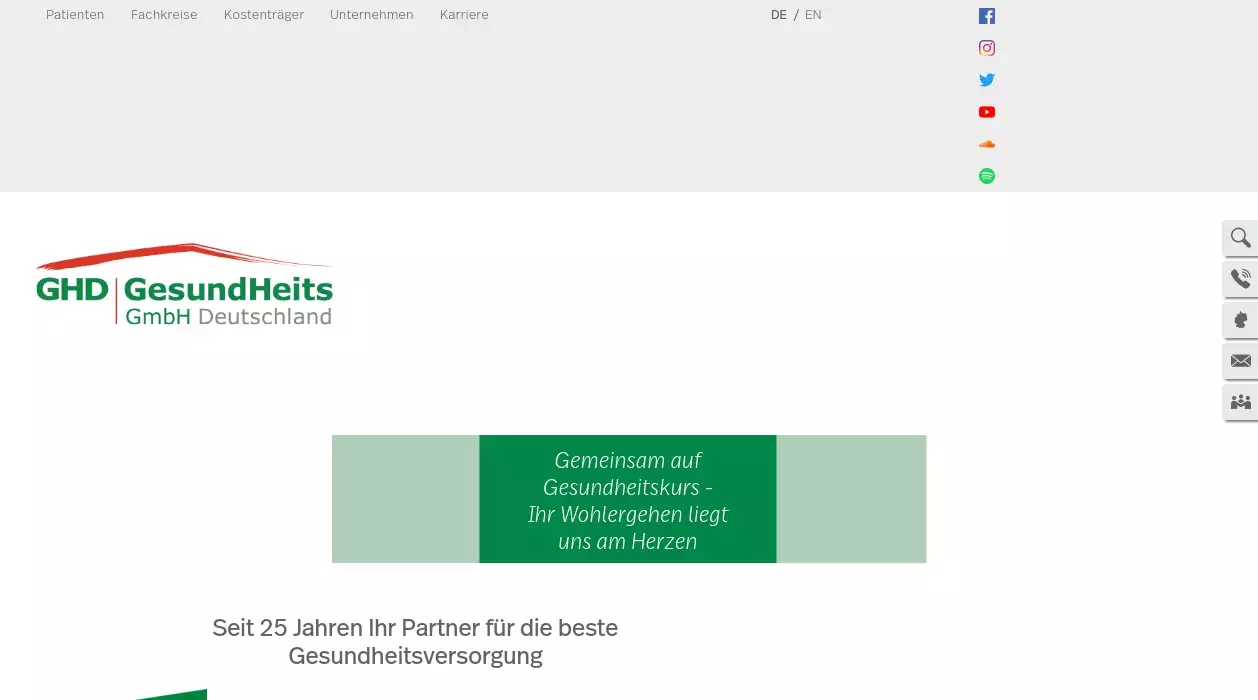The height and width of the screenshot is (700, 1258).
Task: Click the phone contact sidebar icon
Action: tap(1240, 279)
